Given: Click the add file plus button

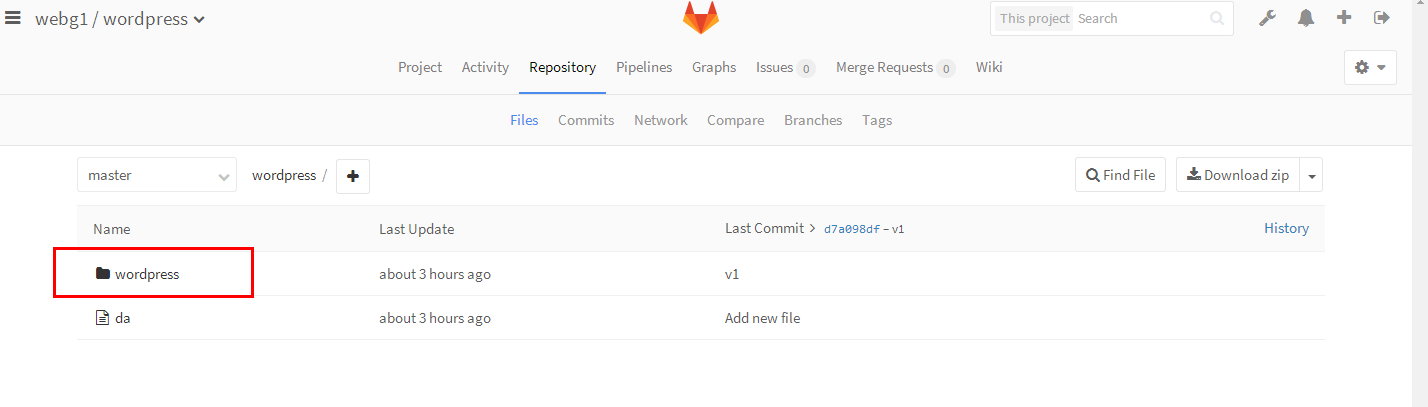Looking at the screenshot, I should (x=352, y=176).
